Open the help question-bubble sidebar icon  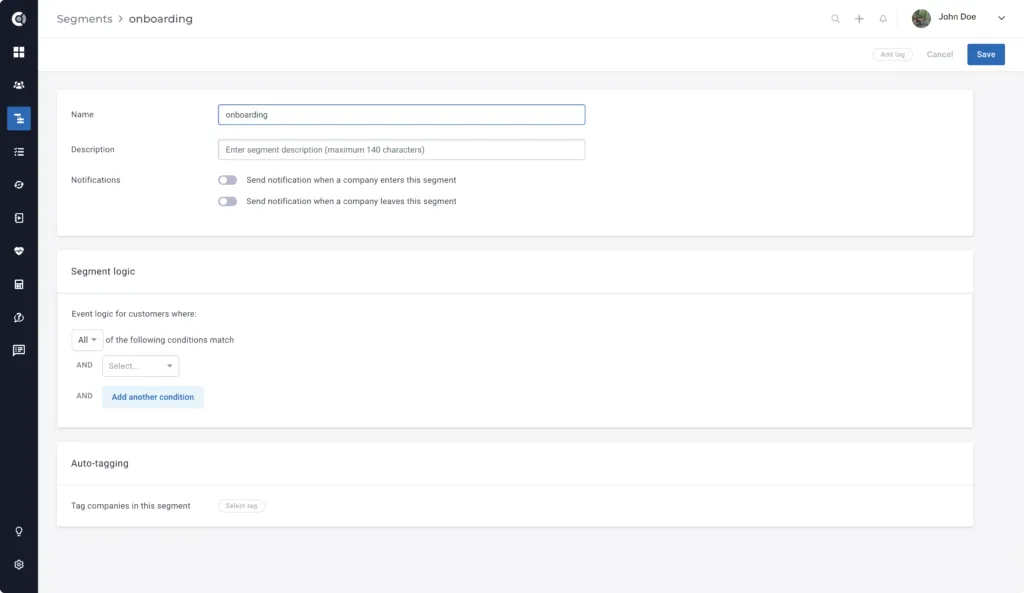click(x=19, y=317)
